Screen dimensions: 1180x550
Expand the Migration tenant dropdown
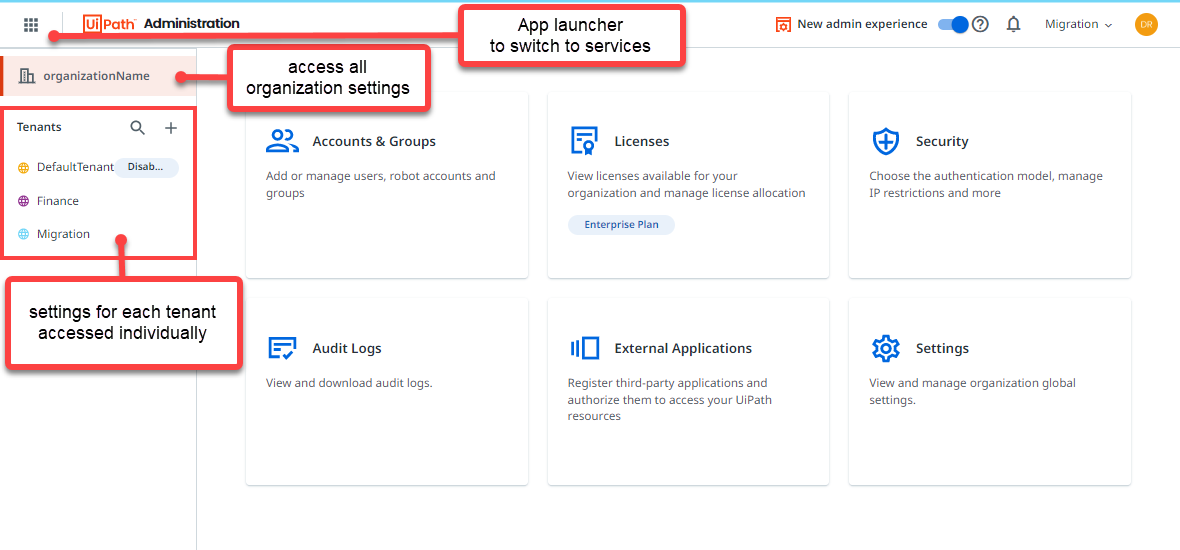(1078, 24)
